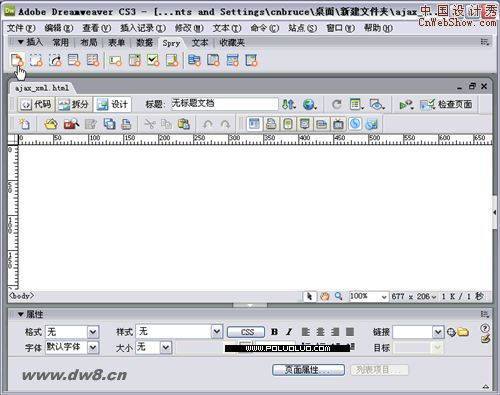Click the Spry Menu Bar icon

click(x=194, y=60)
